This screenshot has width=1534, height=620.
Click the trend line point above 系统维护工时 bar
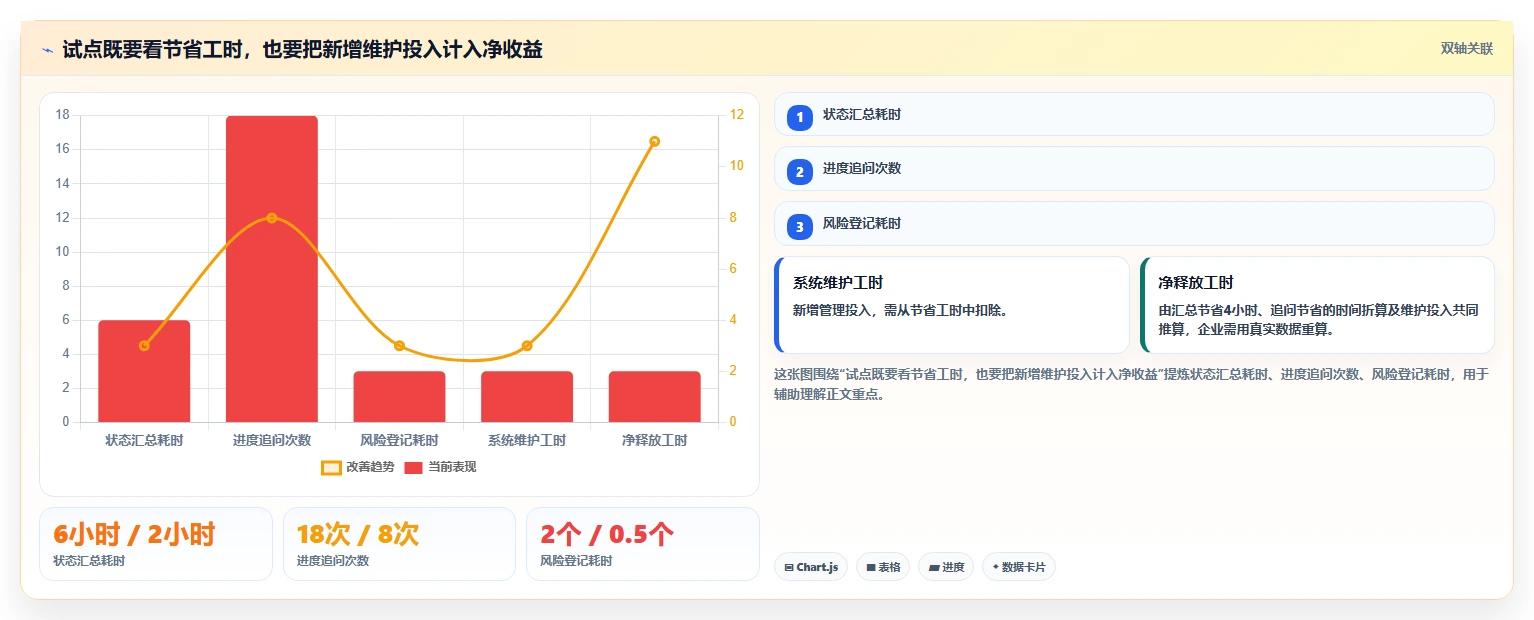[x=527, y=346]
